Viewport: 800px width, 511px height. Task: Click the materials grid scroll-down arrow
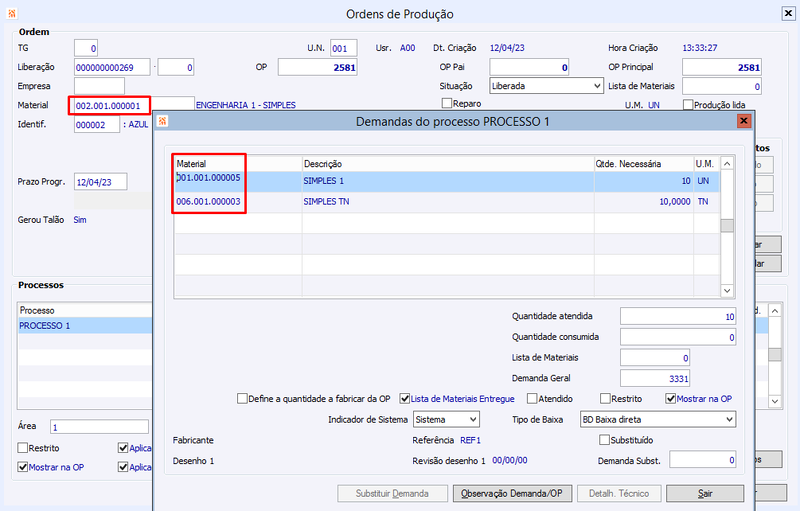pyautogui.click(x=727, y=291)
